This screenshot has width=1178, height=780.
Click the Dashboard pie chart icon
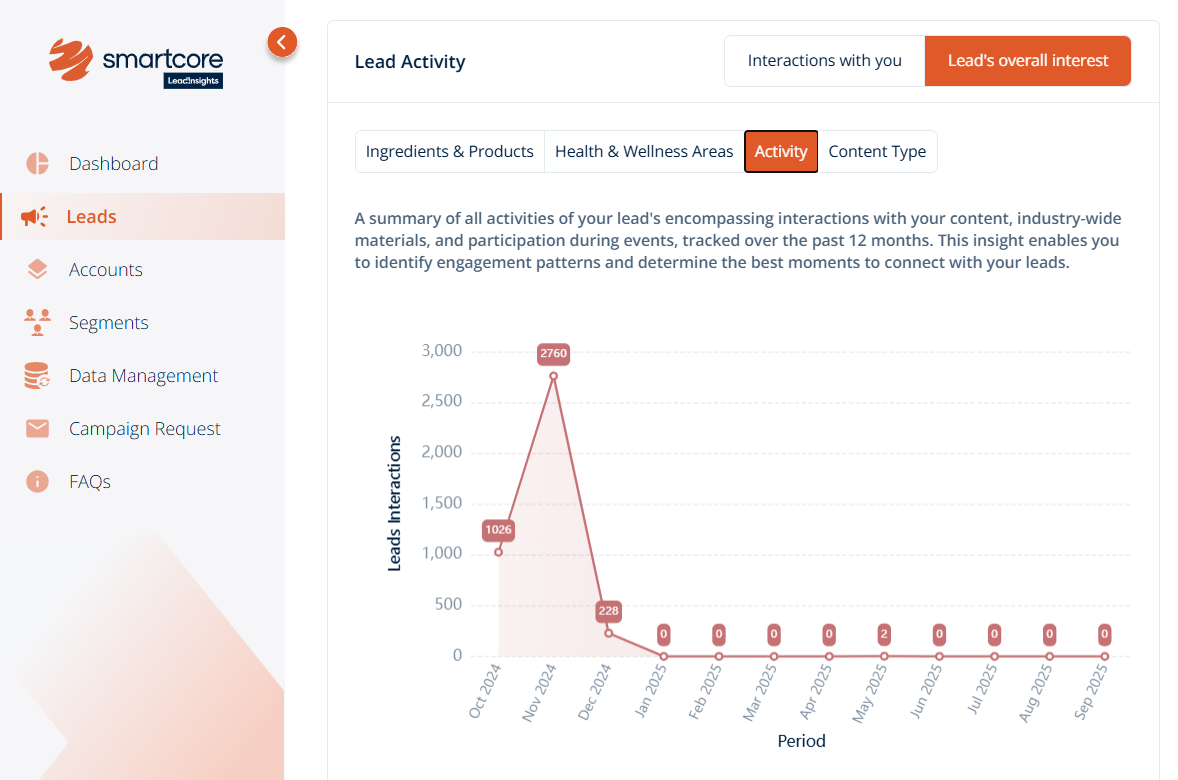point(37,164)
